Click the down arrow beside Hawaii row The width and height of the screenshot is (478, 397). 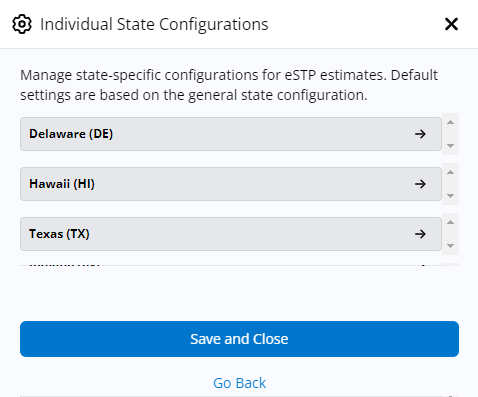click(451, 196)
